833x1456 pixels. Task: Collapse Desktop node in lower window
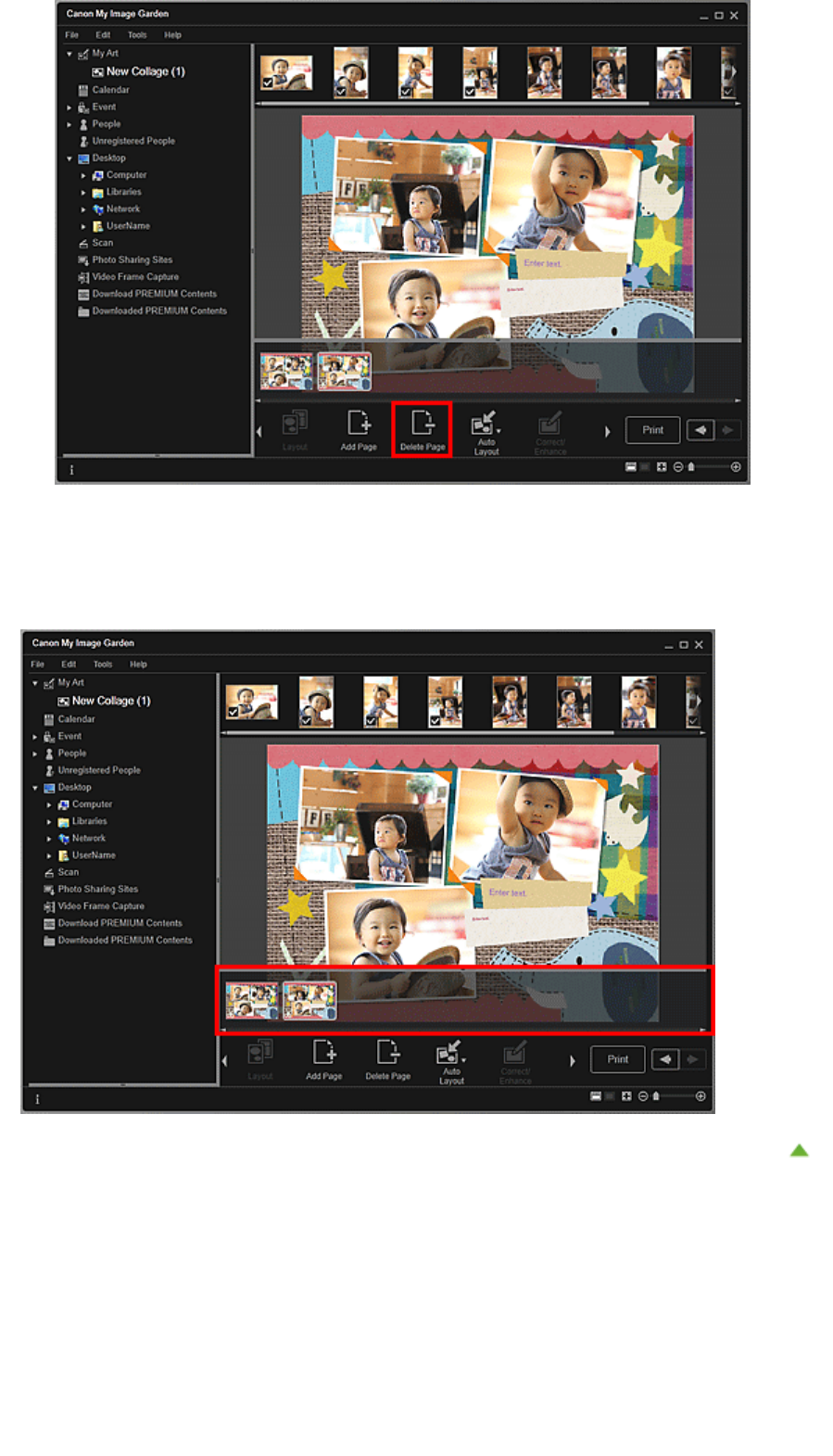tap(35, 788)
